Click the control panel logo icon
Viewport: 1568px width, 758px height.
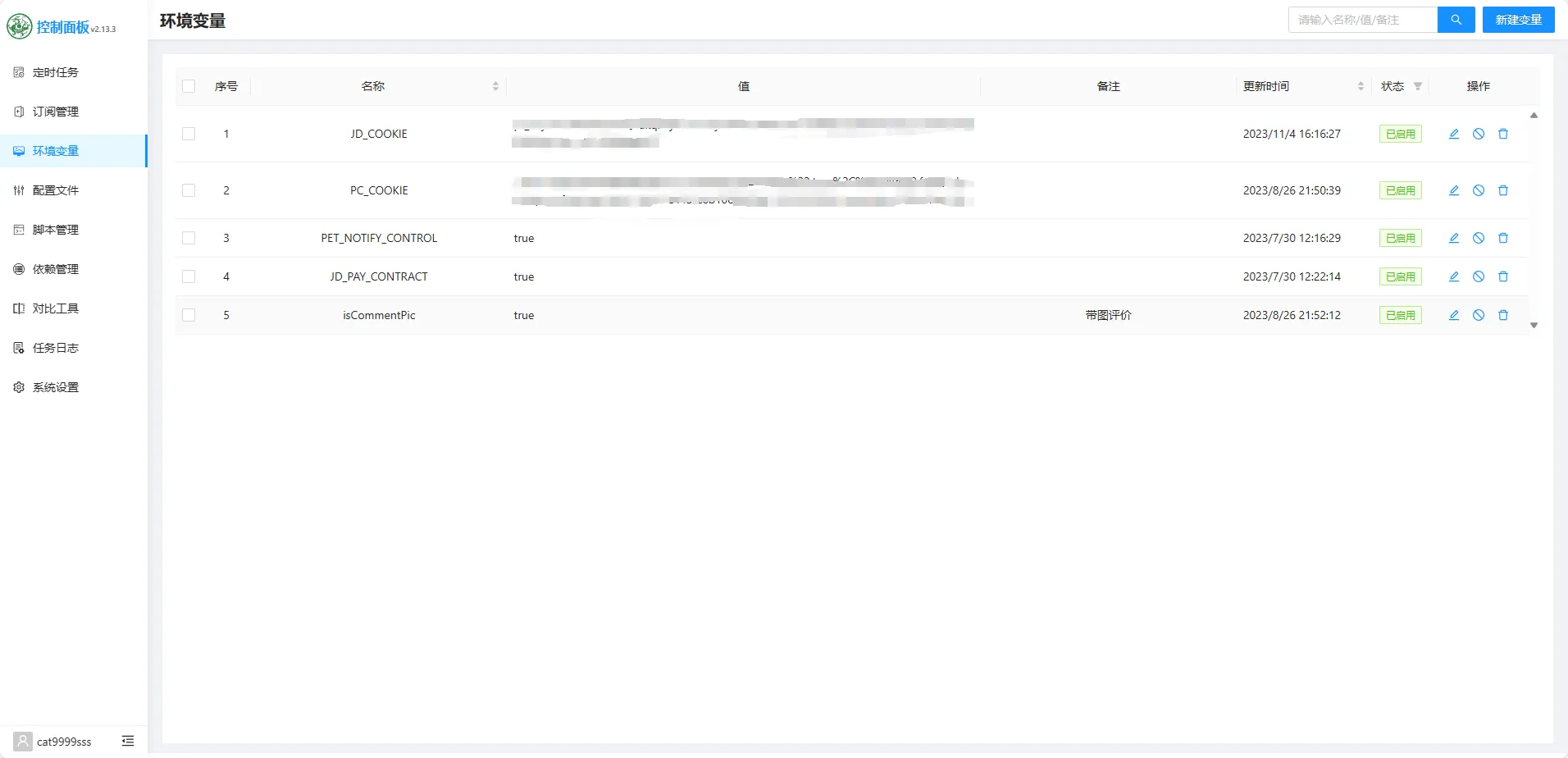(x=19, y=26)
